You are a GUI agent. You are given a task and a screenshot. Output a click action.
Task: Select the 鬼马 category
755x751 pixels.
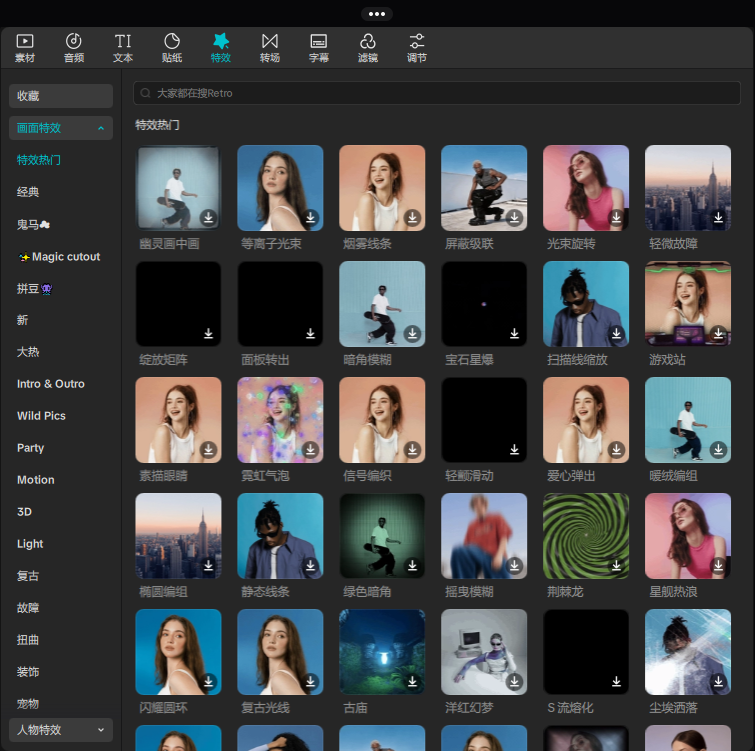(x=33, y=224)
